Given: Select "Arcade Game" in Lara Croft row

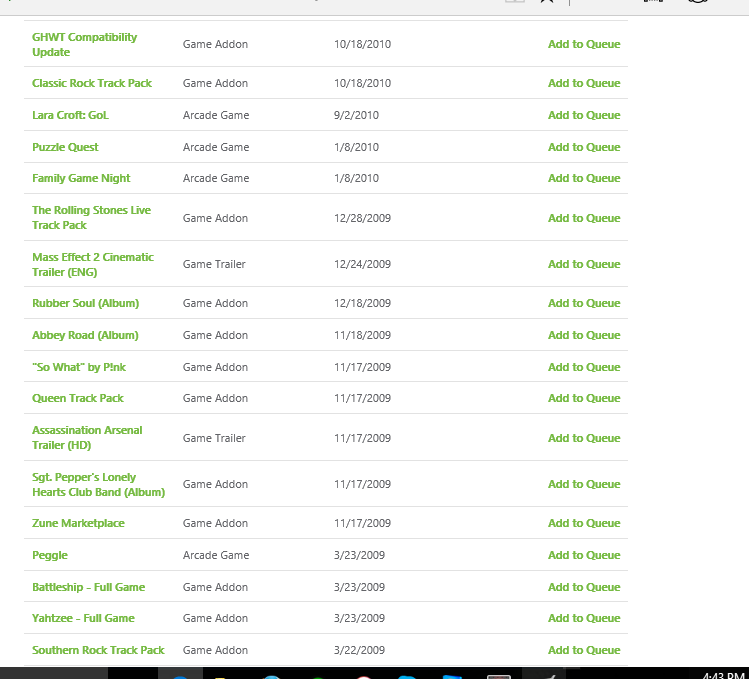Looking at the screenshot, I should point(216,115).
